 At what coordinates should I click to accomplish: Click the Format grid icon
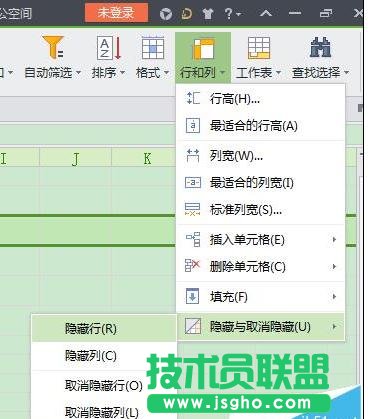click(153, 48)
